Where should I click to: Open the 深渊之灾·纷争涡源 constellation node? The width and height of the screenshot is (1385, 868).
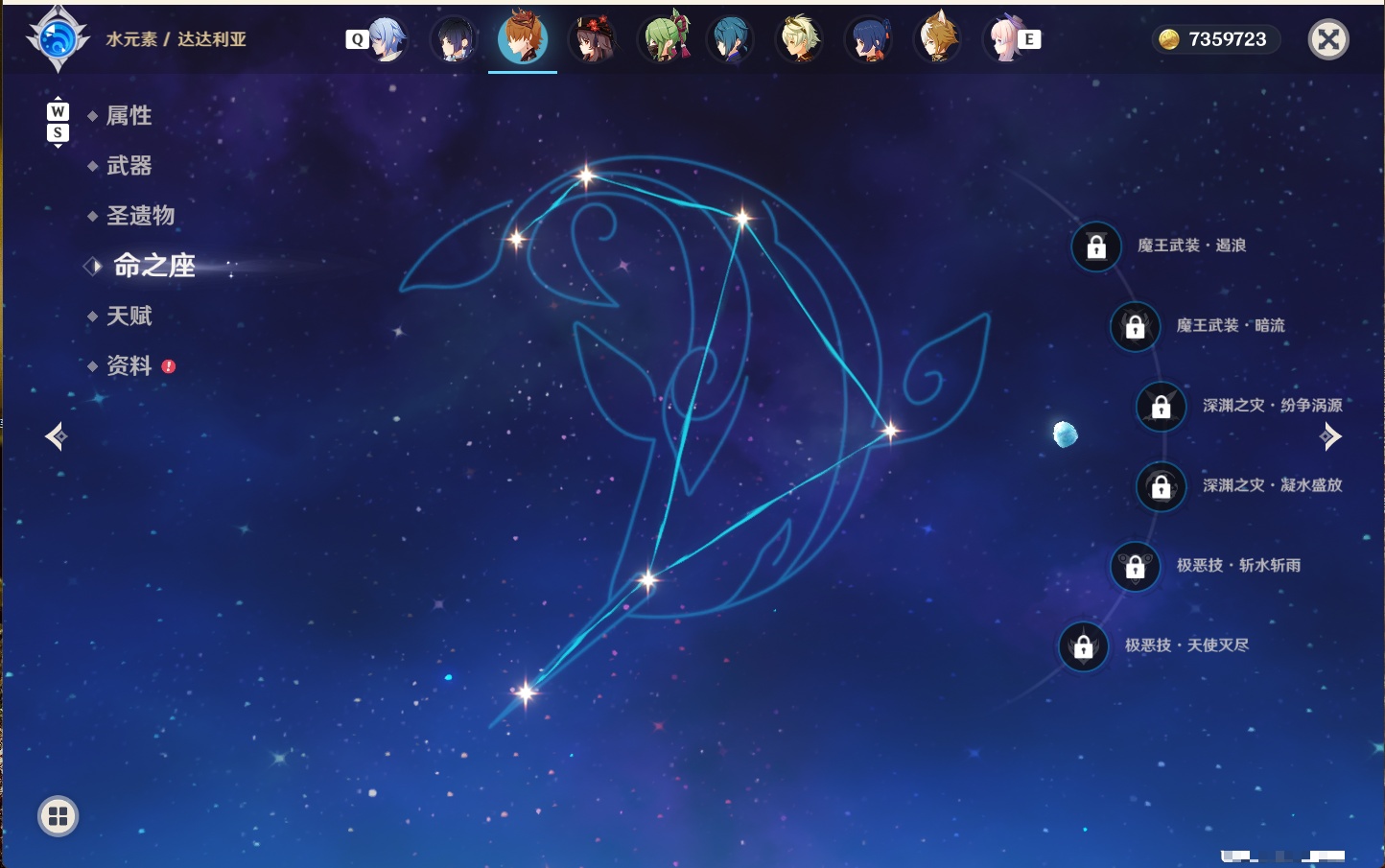(x=1162, y=406)
